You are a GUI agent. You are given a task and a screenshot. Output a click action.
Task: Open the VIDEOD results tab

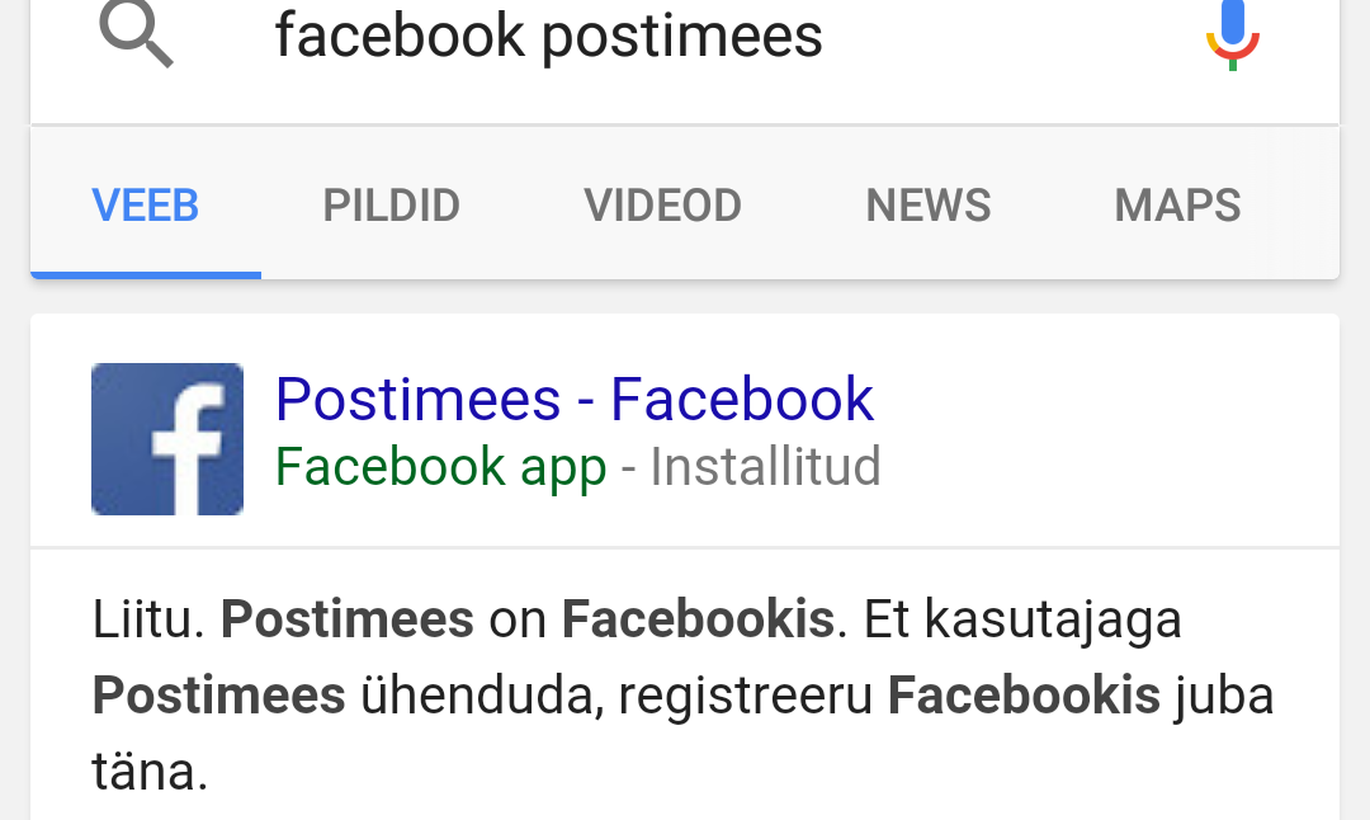coord(663,205)
